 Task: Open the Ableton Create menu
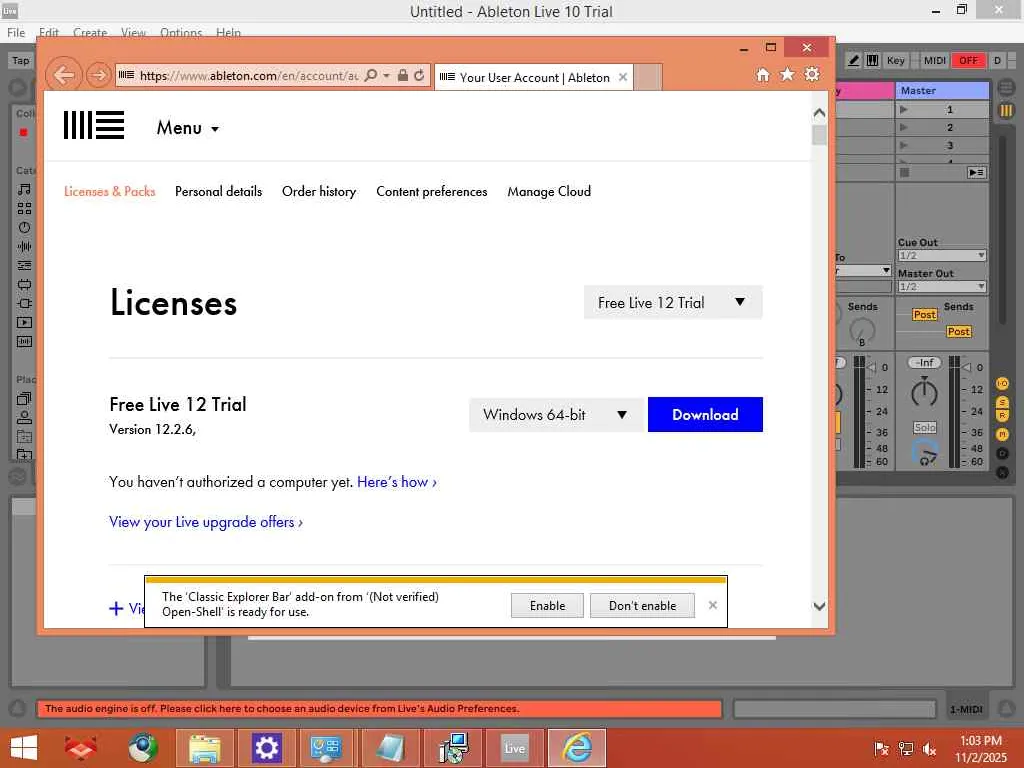pyautogui.click(x=89, y=33)
